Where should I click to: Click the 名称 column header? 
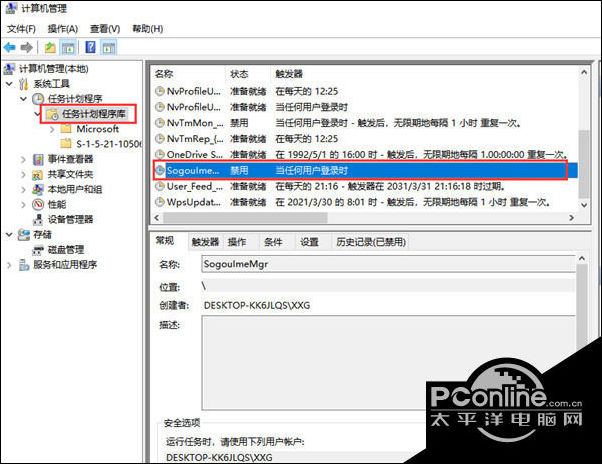188,74
